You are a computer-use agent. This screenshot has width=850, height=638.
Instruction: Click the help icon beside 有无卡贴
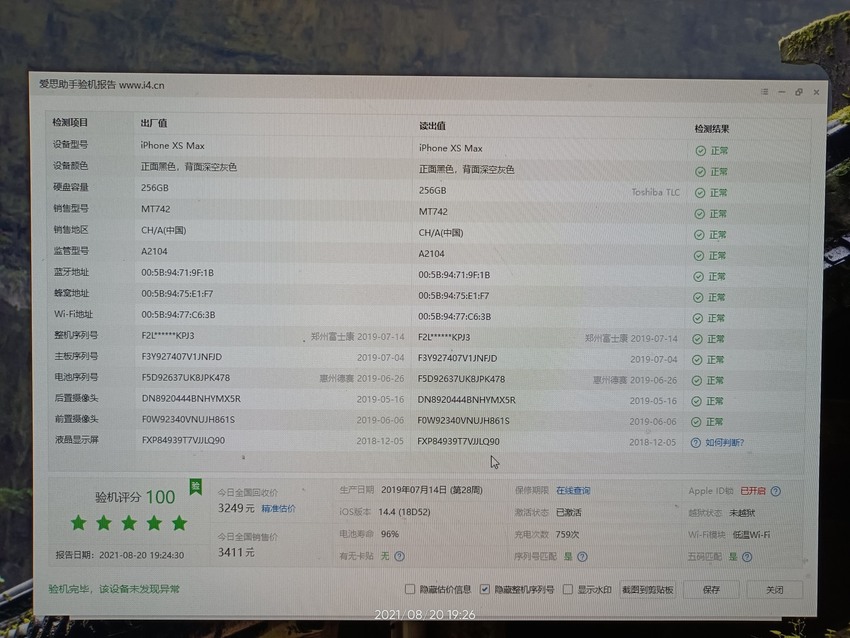coord(400,556)
